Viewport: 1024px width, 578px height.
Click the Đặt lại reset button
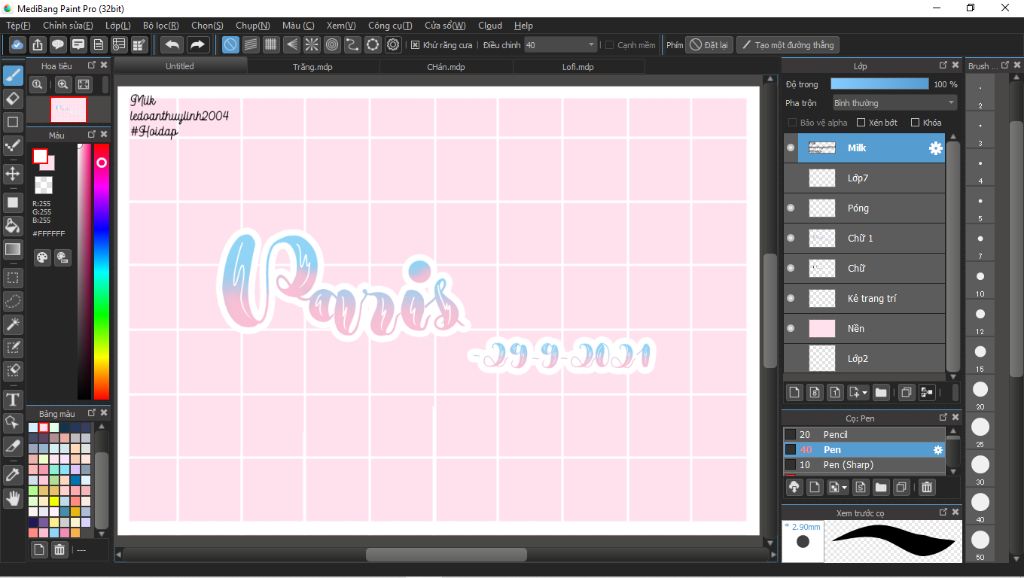coord(709,45)
